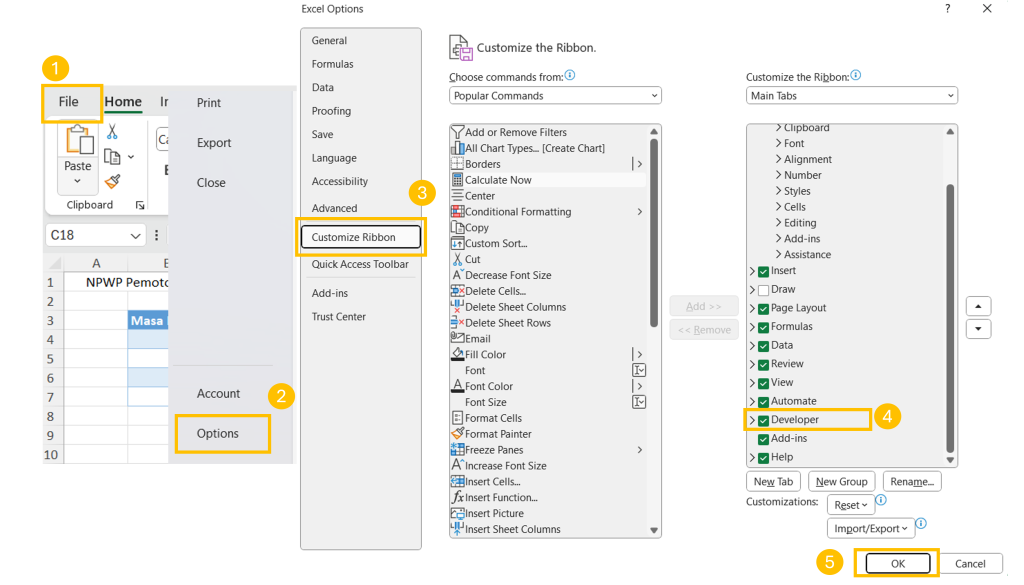Image resolution: width=1024 pixels, height=585 pixels.
Task: Uncheck the Automate tab checkbox
Action: [764, 401]
